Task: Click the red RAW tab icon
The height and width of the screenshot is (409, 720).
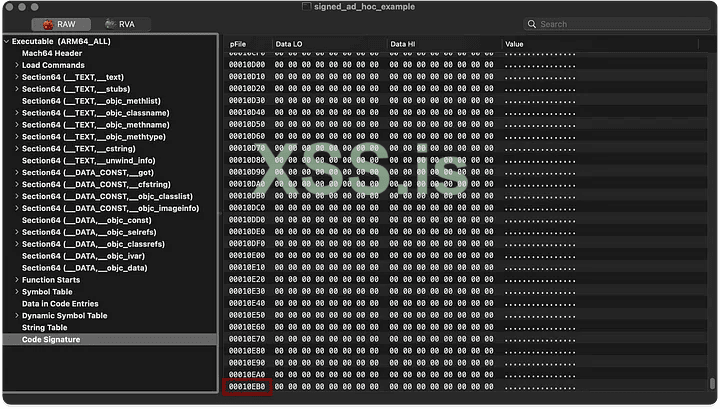Action: coord(48,24)
